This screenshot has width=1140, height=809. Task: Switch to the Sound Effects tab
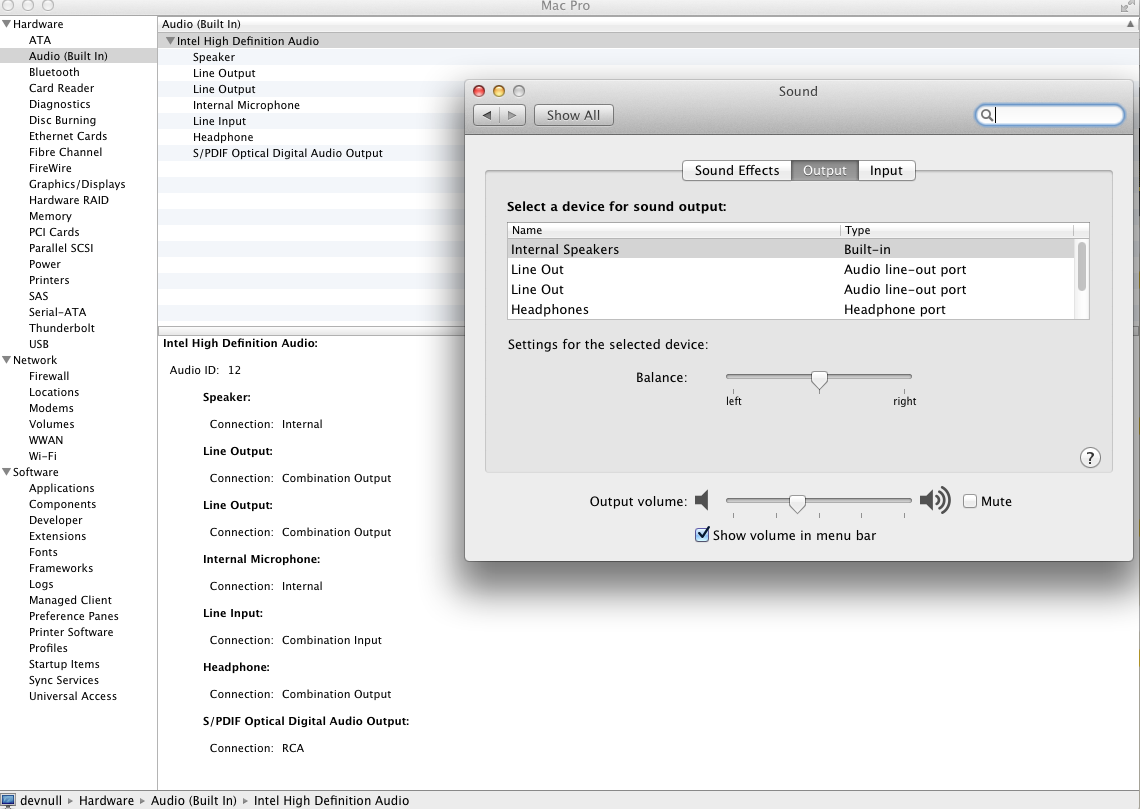(736, 170)
